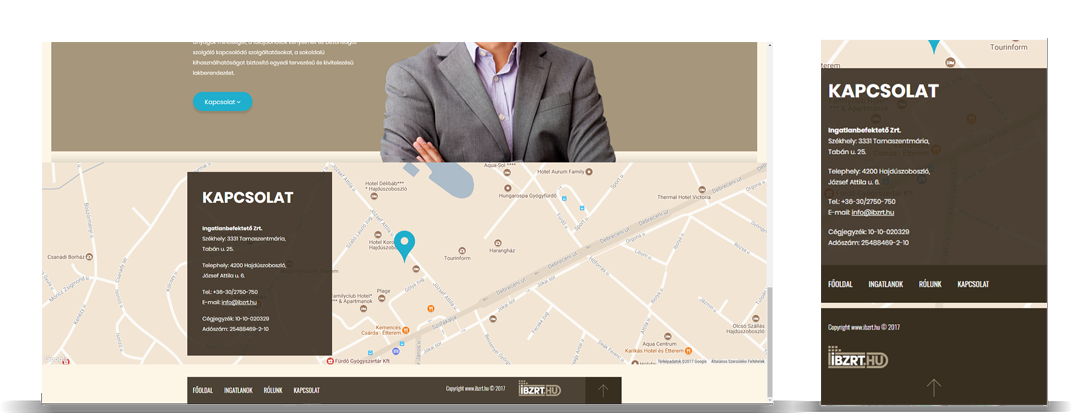Click the info@ibzrt.hu link in the mobile view

[x=873, y=213]
